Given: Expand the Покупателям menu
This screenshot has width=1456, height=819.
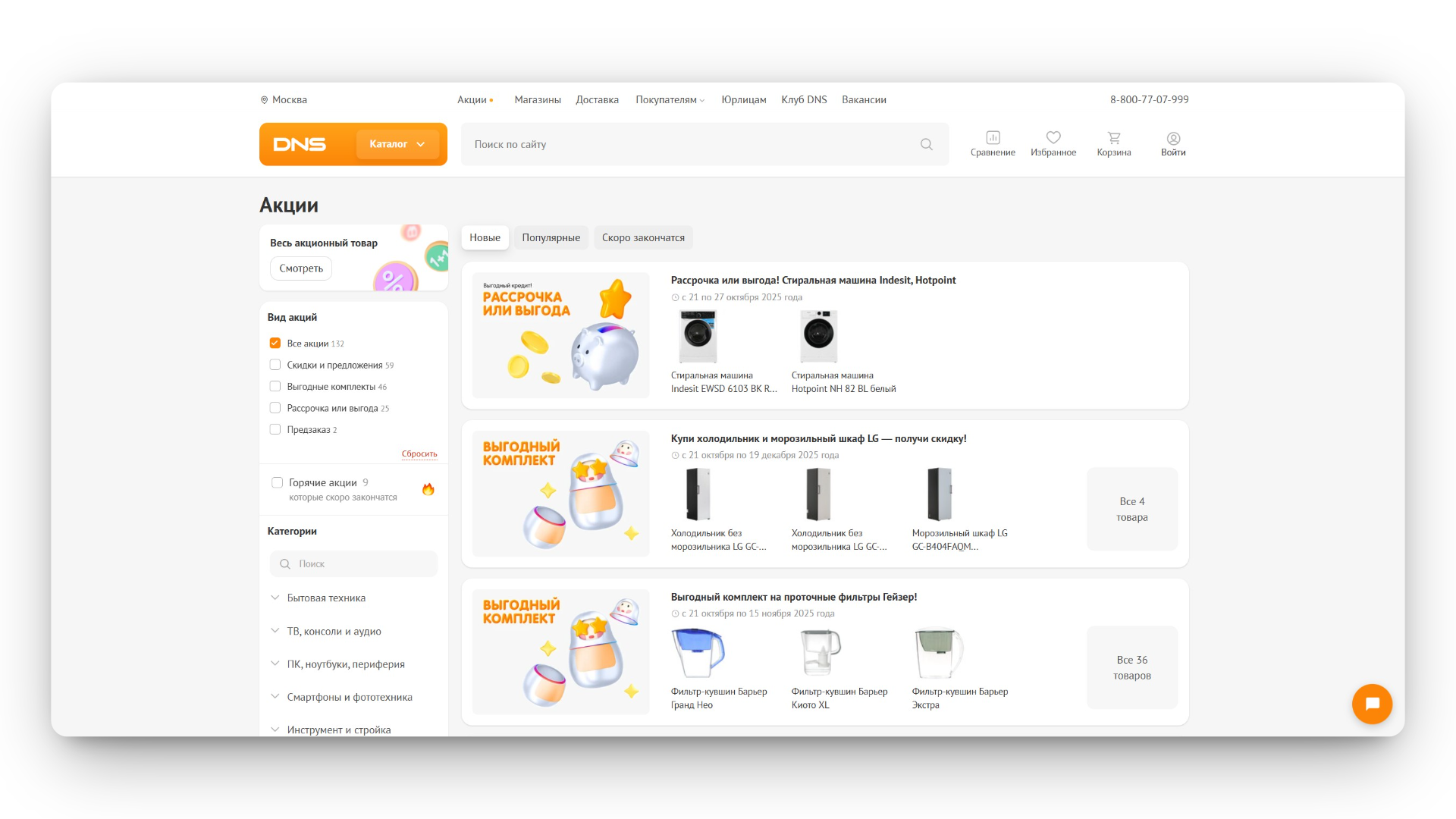Looking at the screenshot, I should click(670, 100).
